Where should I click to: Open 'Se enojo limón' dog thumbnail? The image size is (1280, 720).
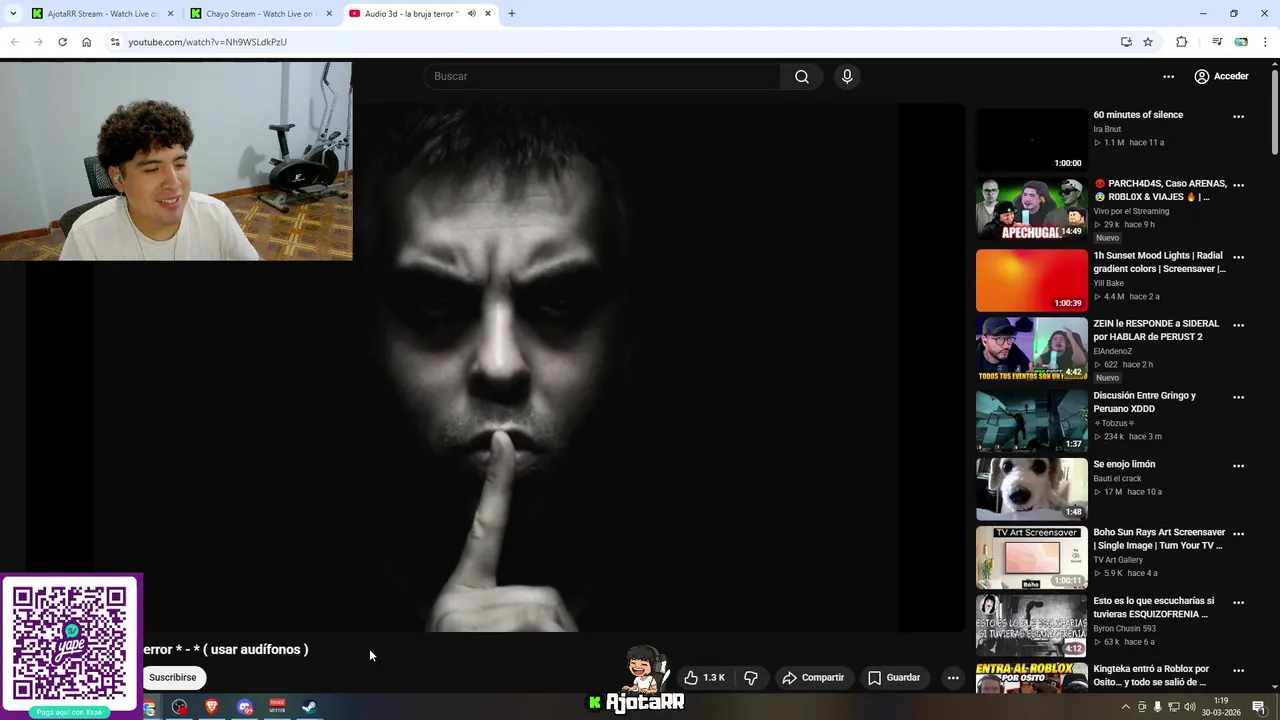pos(1031,489)
